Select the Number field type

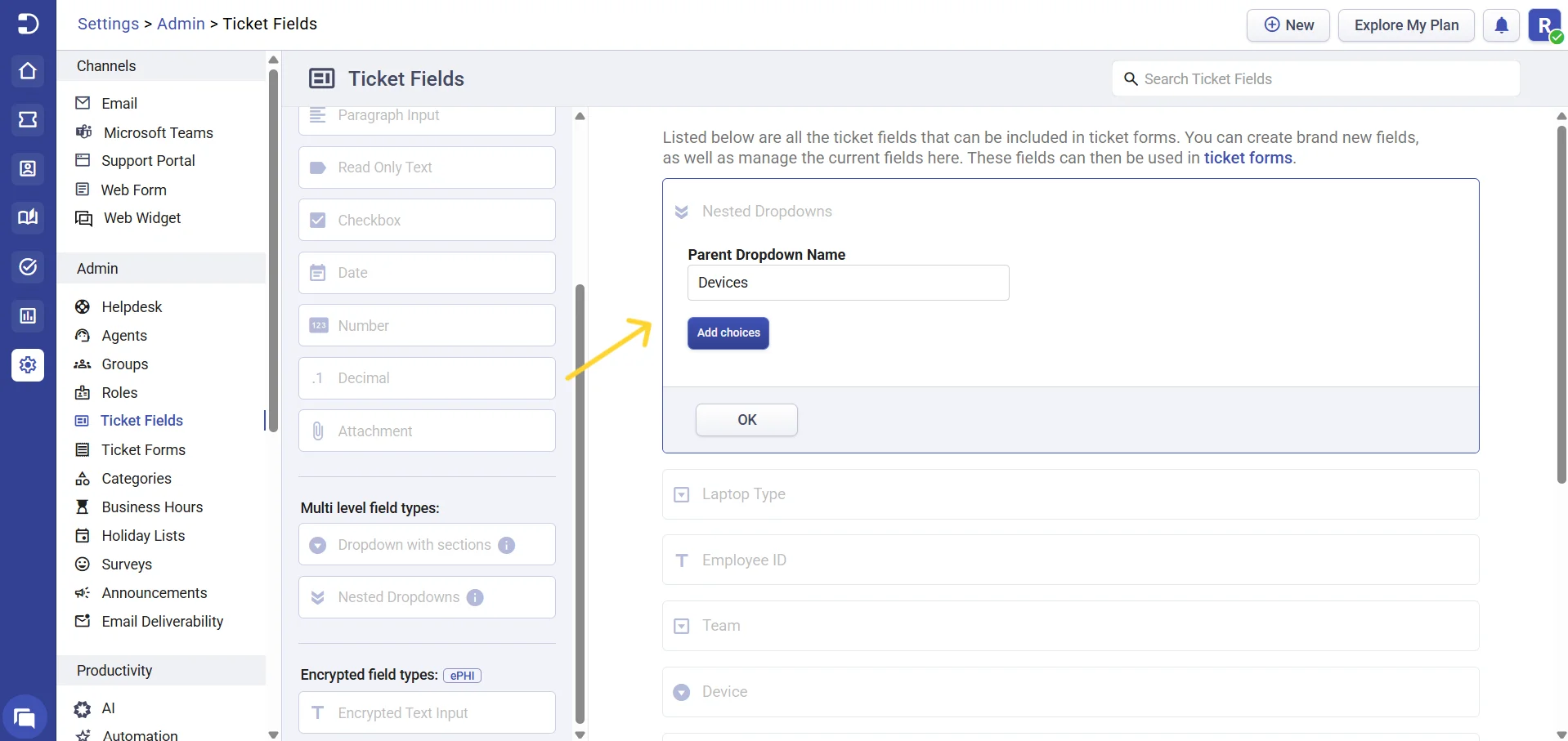pyautogui.click(x=427, y=325)
